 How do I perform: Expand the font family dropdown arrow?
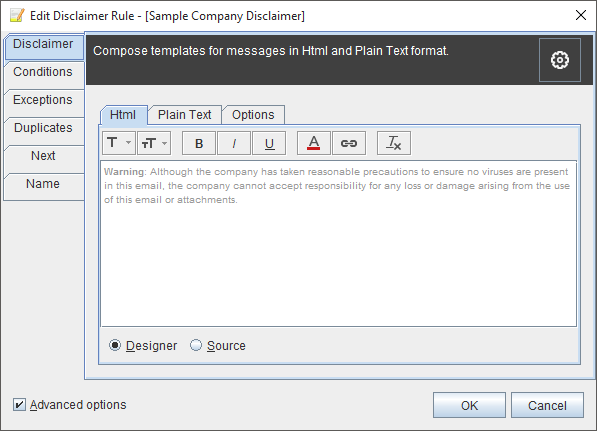coord(129,143)
